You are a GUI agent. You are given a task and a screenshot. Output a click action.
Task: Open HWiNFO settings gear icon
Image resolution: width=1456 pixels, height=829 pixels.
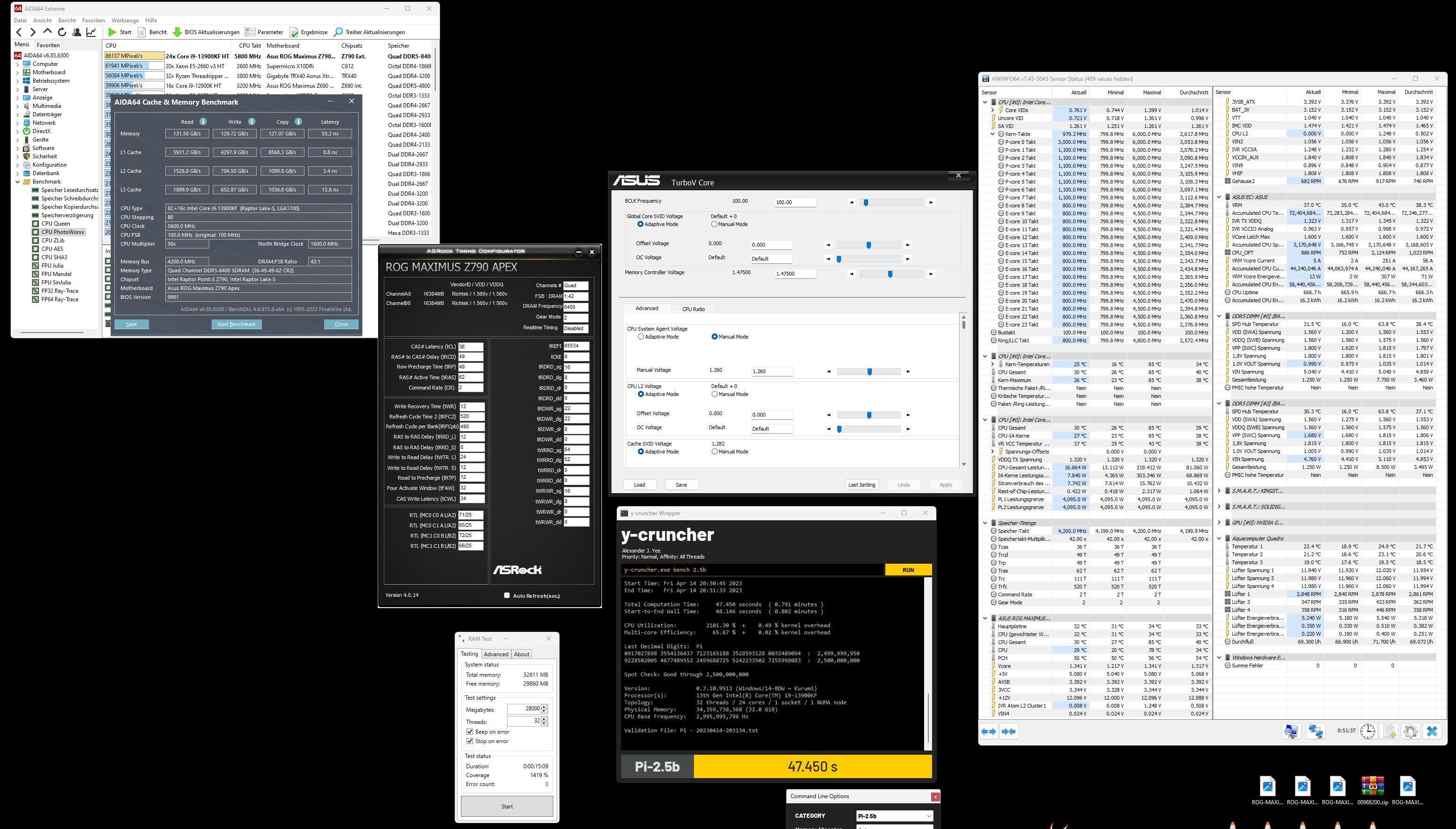pyautogui.click(x=1410, y=732)
